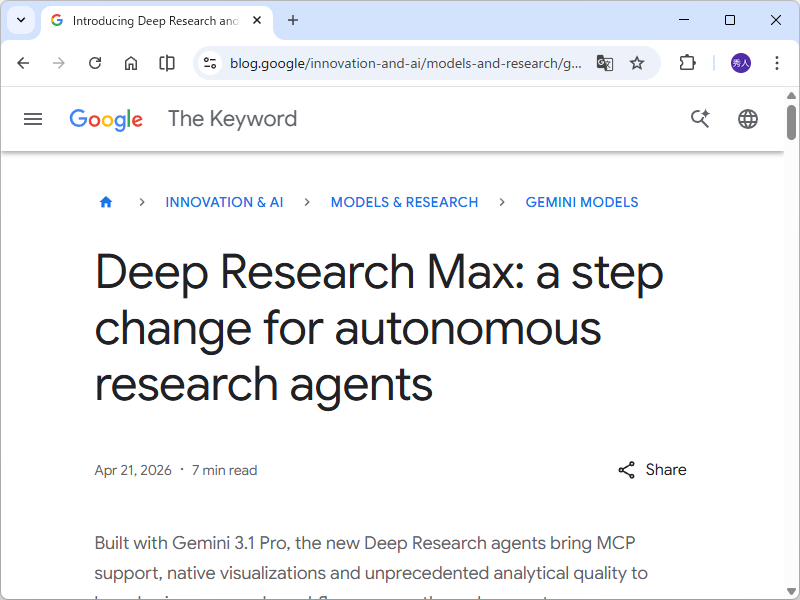
Task: Select the Introducing Deep Research tab
Action: coord(157,20)
